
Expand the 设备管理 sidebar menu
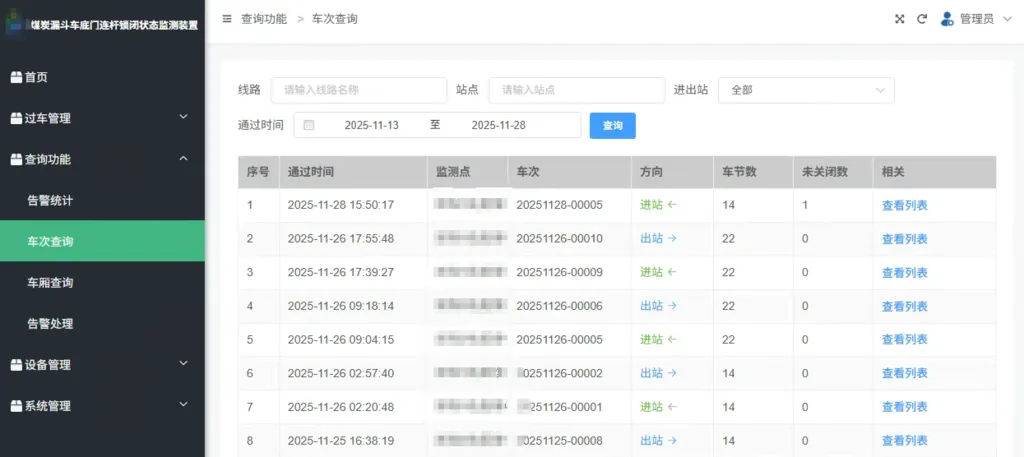[183, 364]
